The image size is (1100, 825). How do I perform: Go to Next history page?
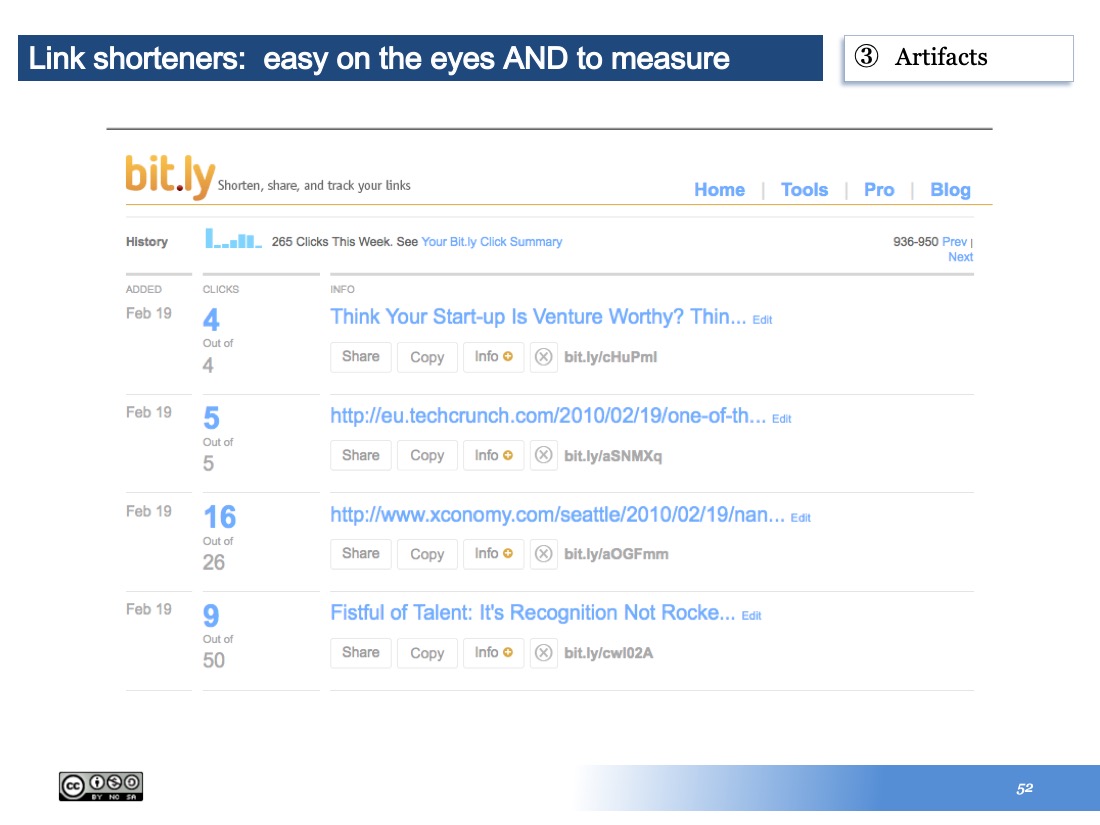point(960,257)
